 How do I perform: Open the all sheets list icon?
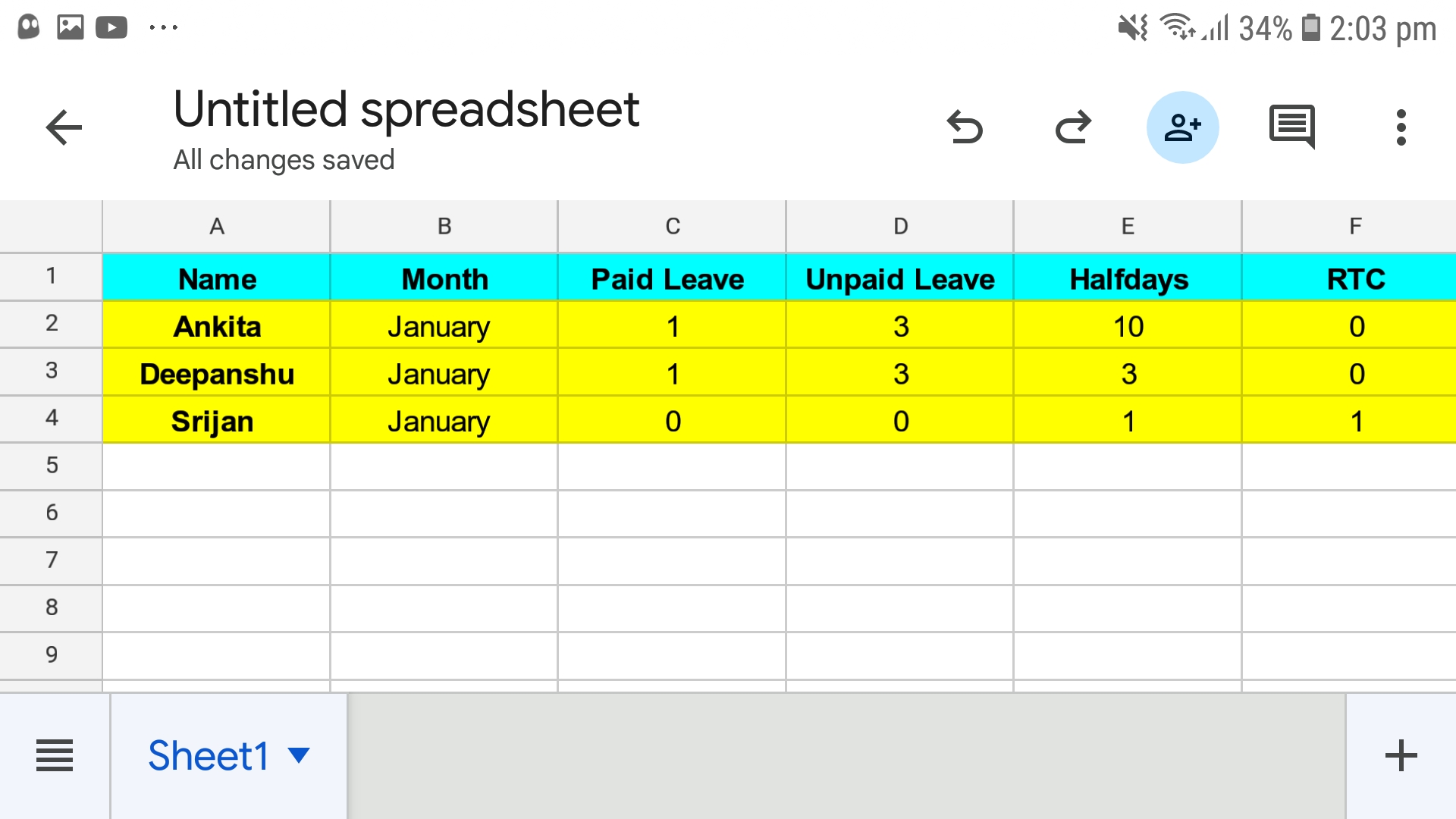(55, 755)
